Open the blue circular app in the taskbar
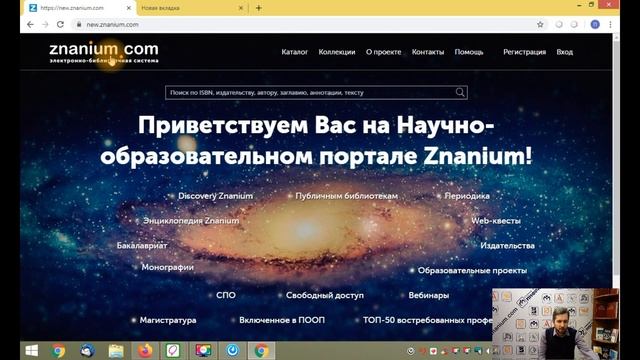640x360 pixels. 233,351
